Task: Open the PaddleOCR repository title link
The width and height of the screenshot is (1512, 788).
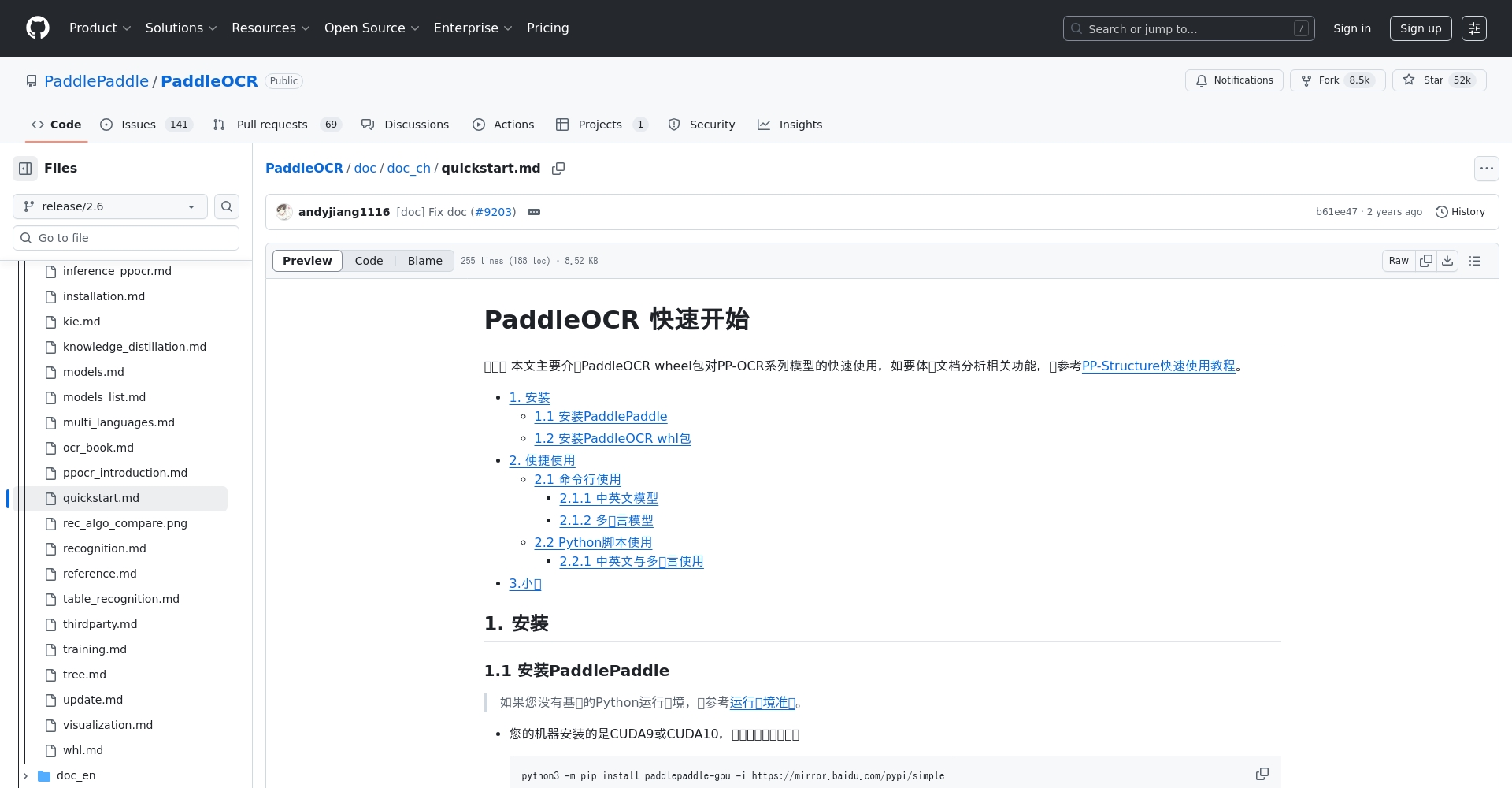Action: [209, 81]
